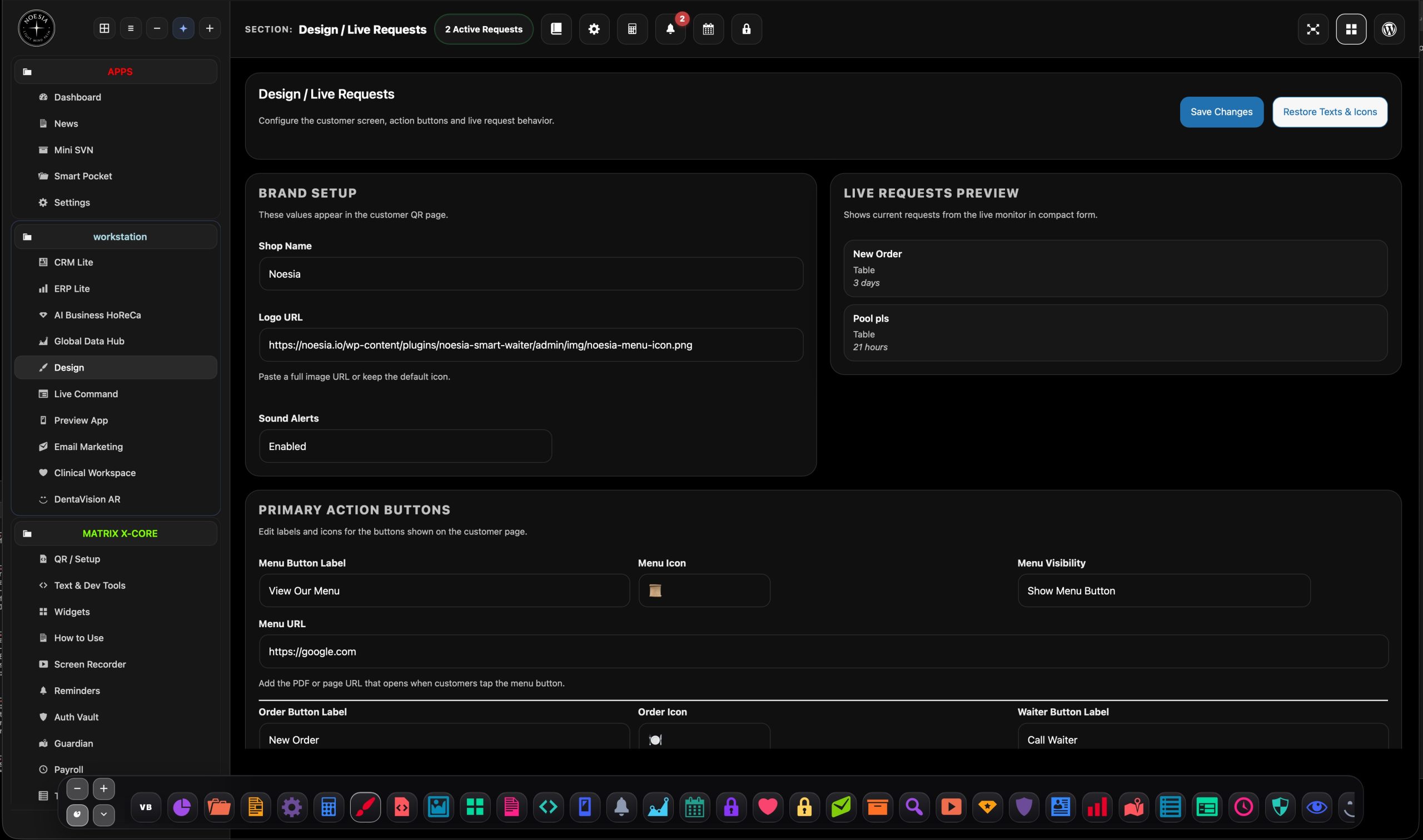The height and width of the screenshot is (840, 1423).
Task: Open the VB dock icon
Action: [x=146, y=807]
